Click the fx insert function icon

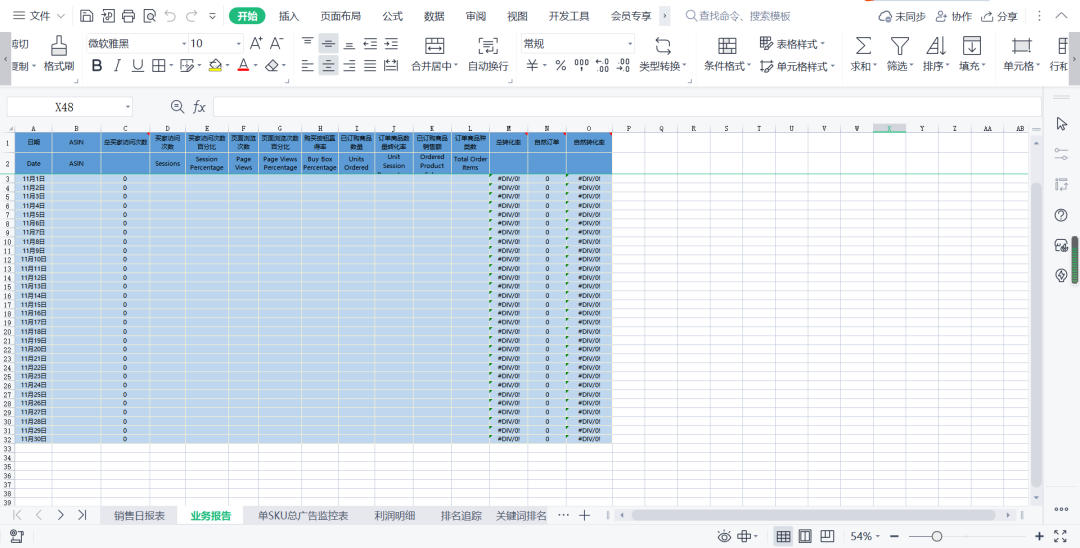(199, 107)
